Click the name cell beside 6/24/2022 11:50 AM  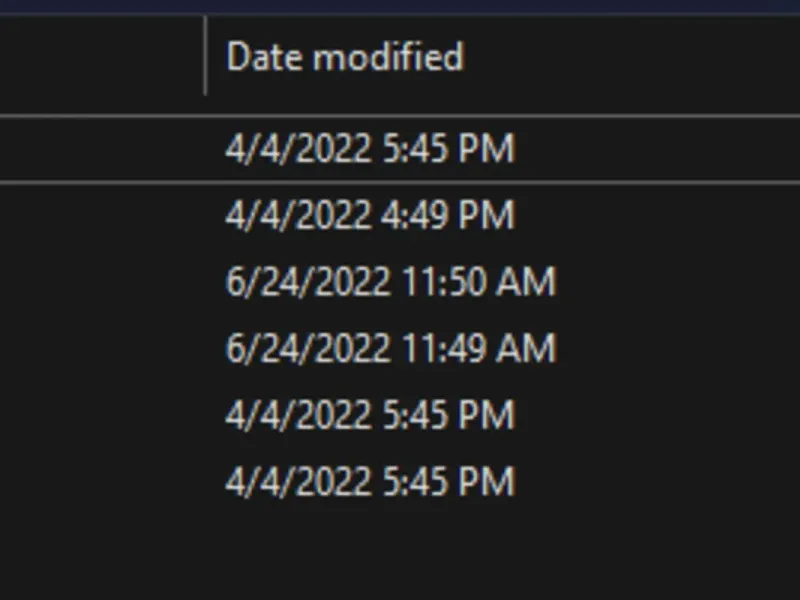(100, 282)
